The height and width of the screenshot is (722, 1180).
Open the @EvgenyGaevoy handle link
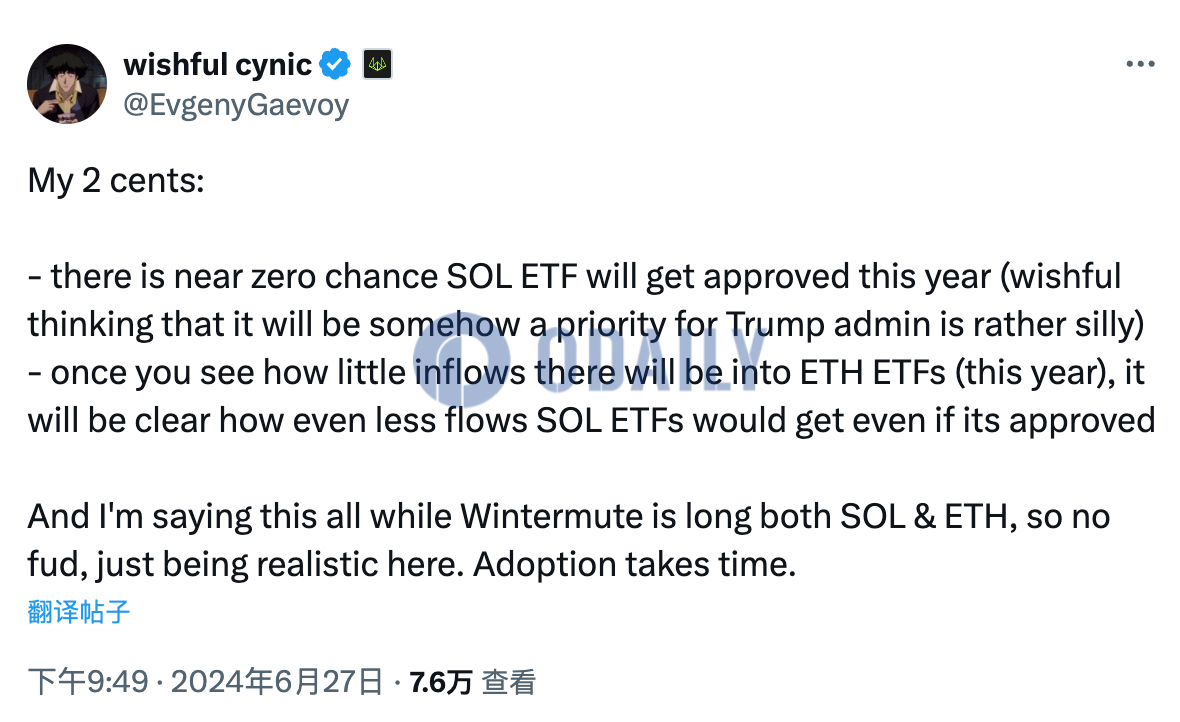[x=236, y=105]
